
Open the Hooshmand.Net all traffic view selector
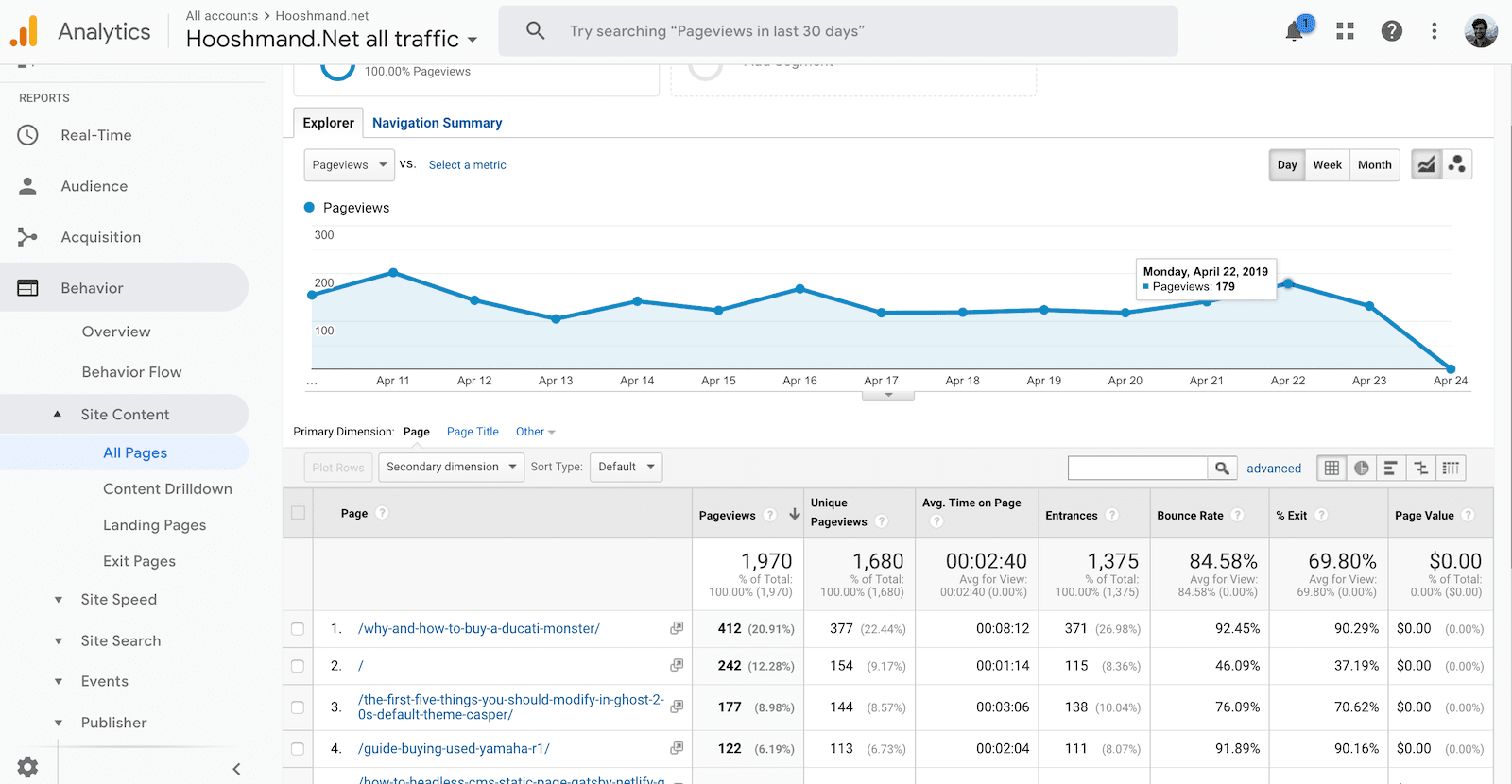332,39
